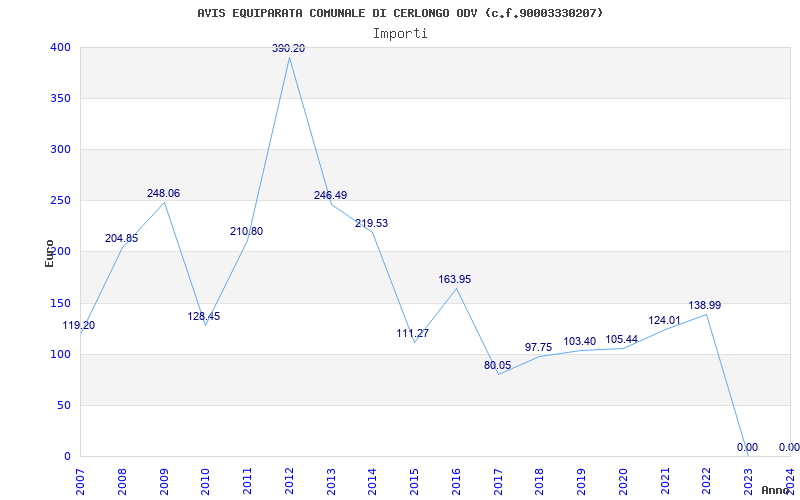The height and width of the screenshot is (500, 800).
Task: Select the 246.49 data label
Action: coord(330,195)
